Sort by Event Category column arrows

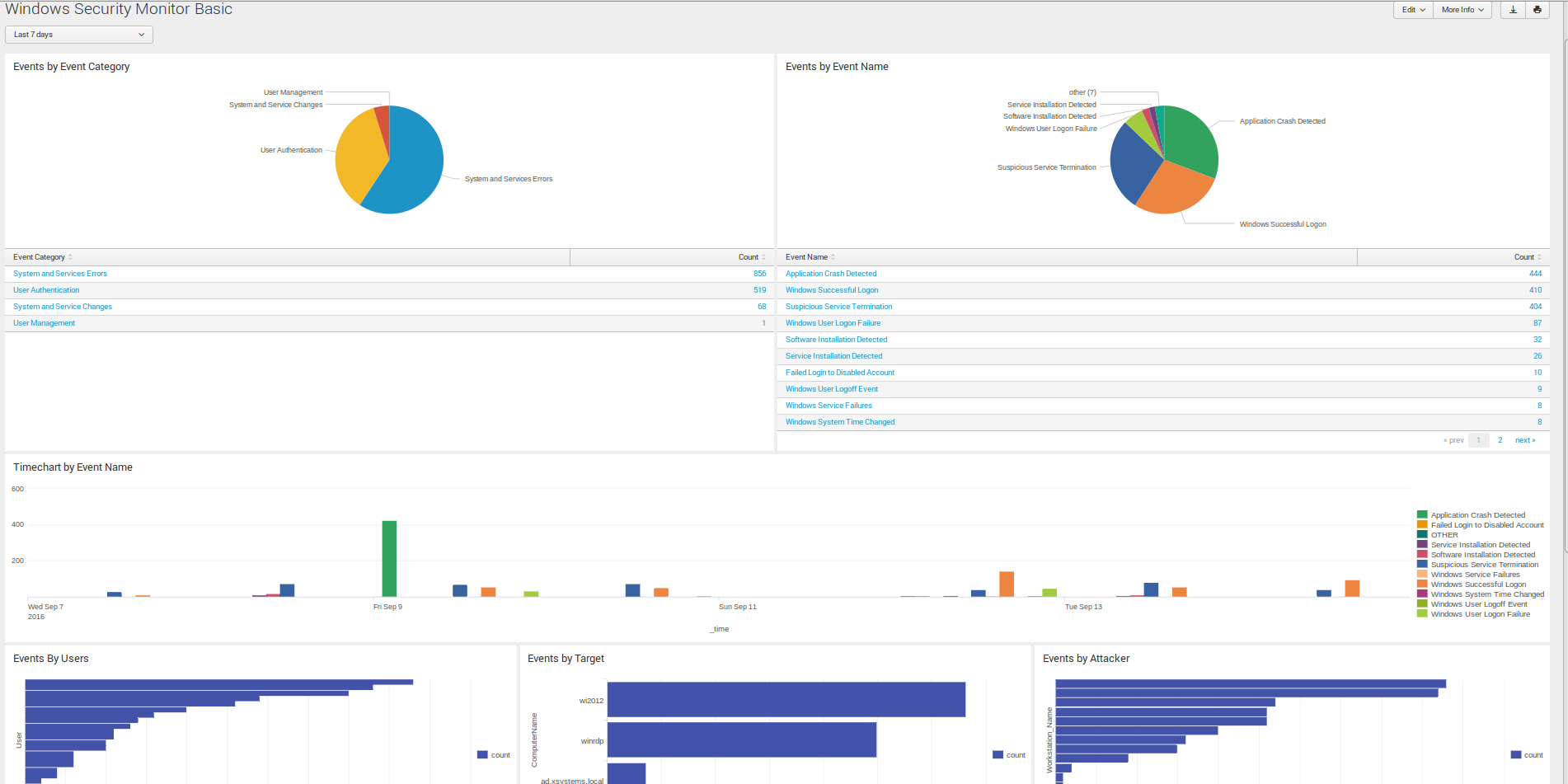point(70,257)
